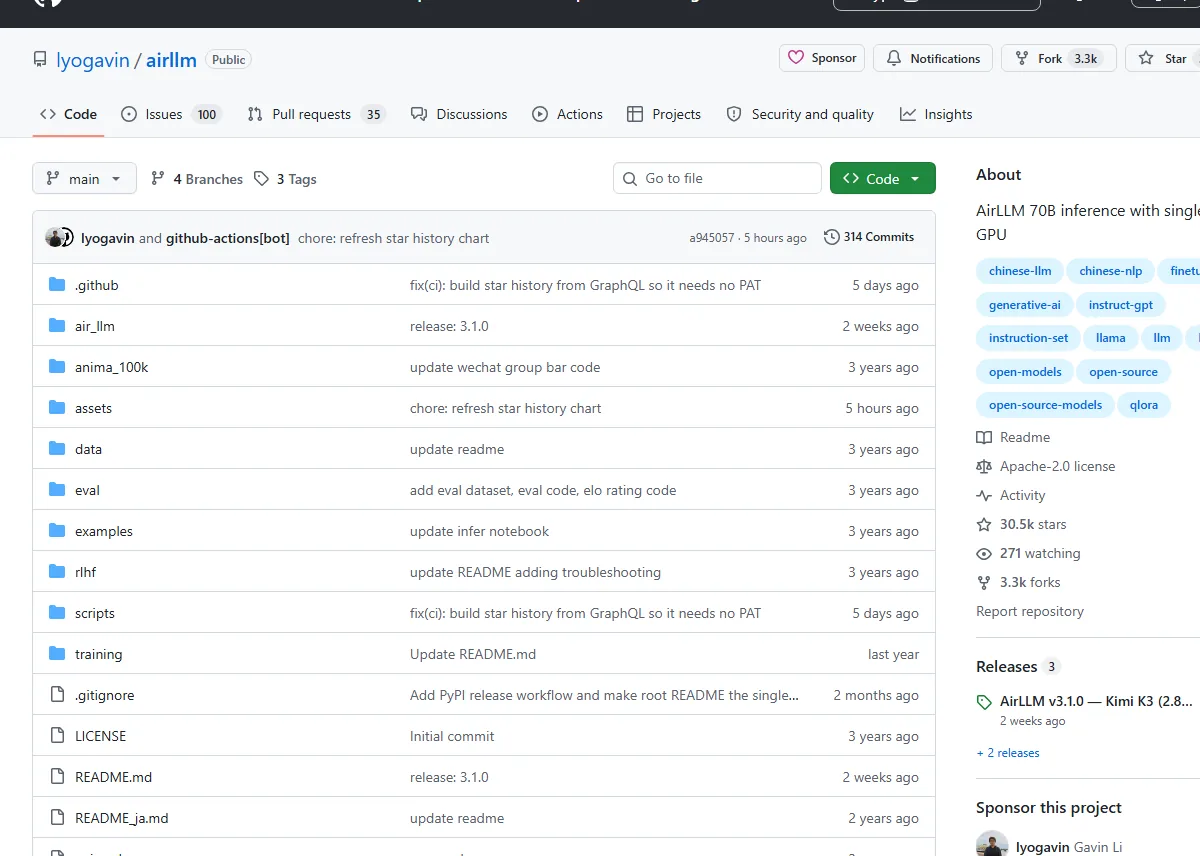1200x856 pixels.
Task: Open the Pull requests tab
Action: 316,114
